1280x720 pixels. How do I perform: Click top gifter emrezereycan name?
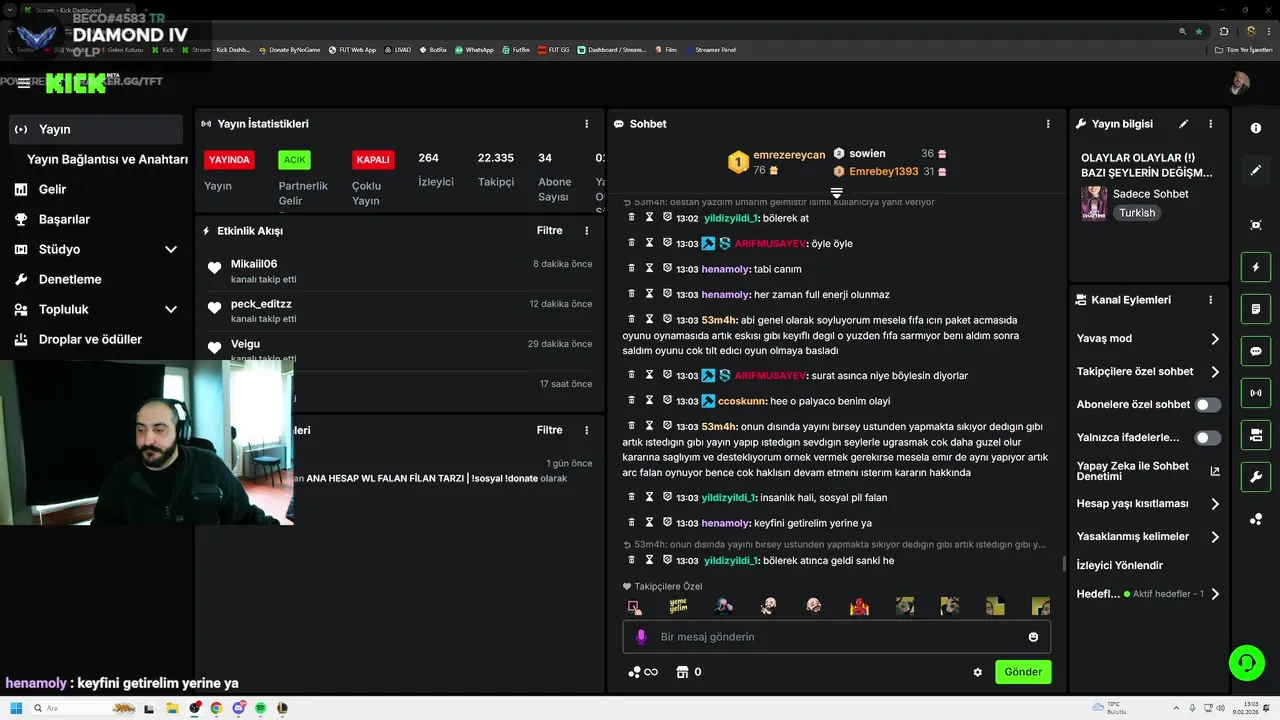[x=789, y=155]
